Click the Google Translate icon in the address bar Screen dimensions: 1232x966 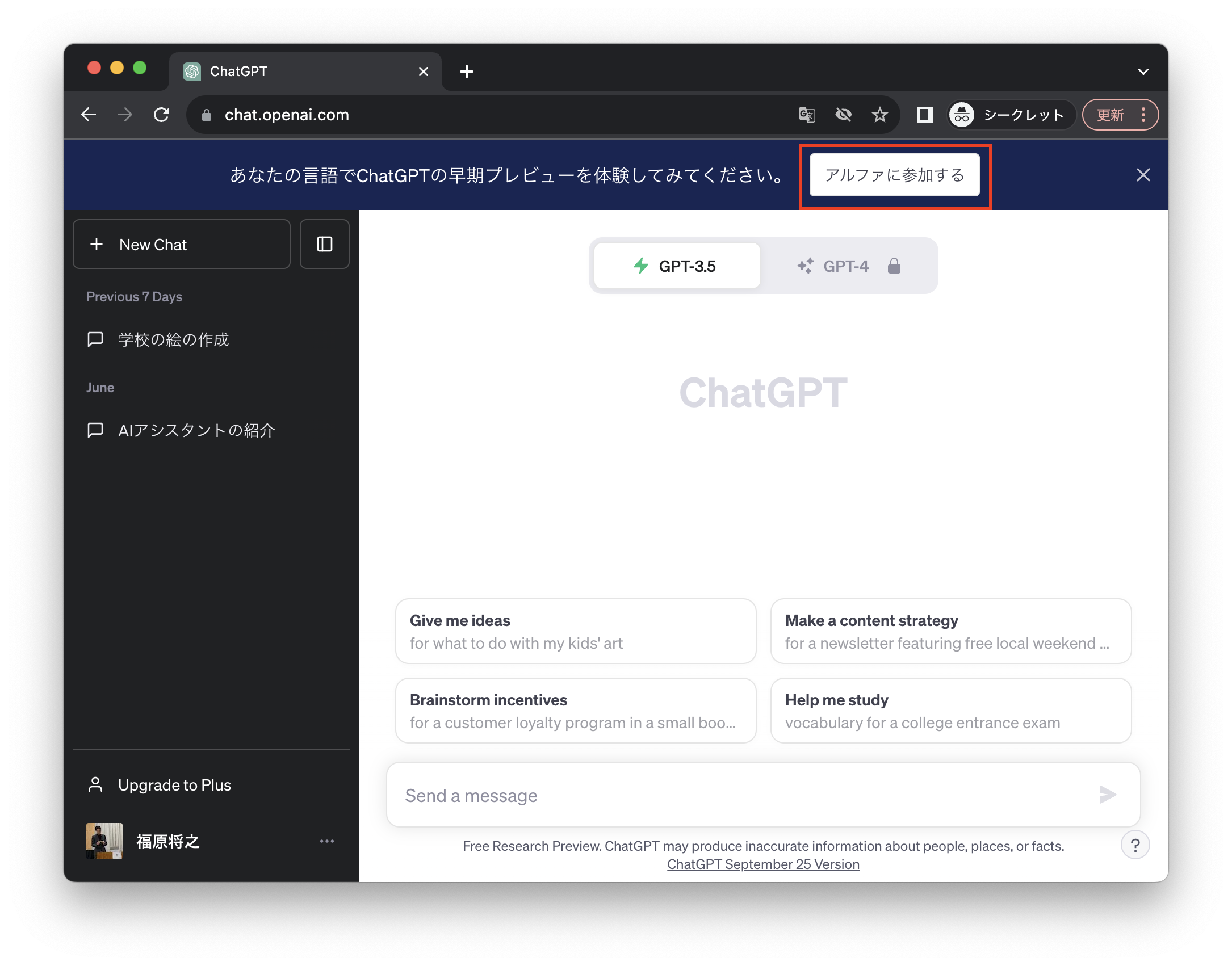coord(807,114)
